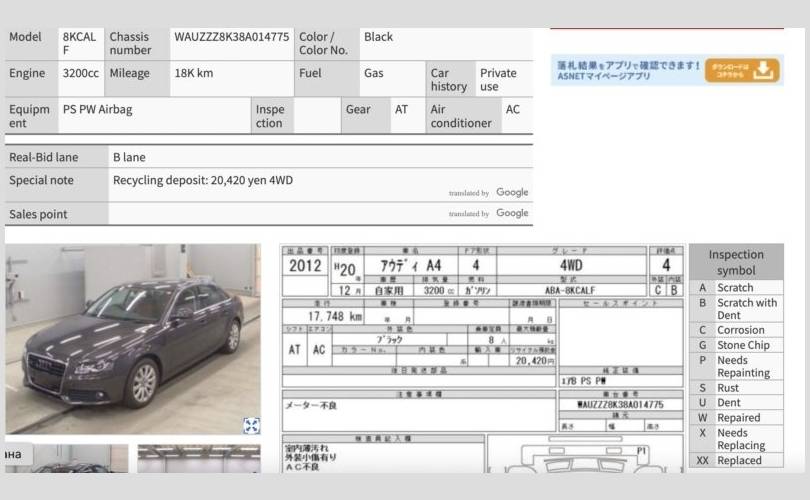Screen dimensions: 810x500
Task: Select the bottom-left car thumbnail
Action: coord(66,459)
